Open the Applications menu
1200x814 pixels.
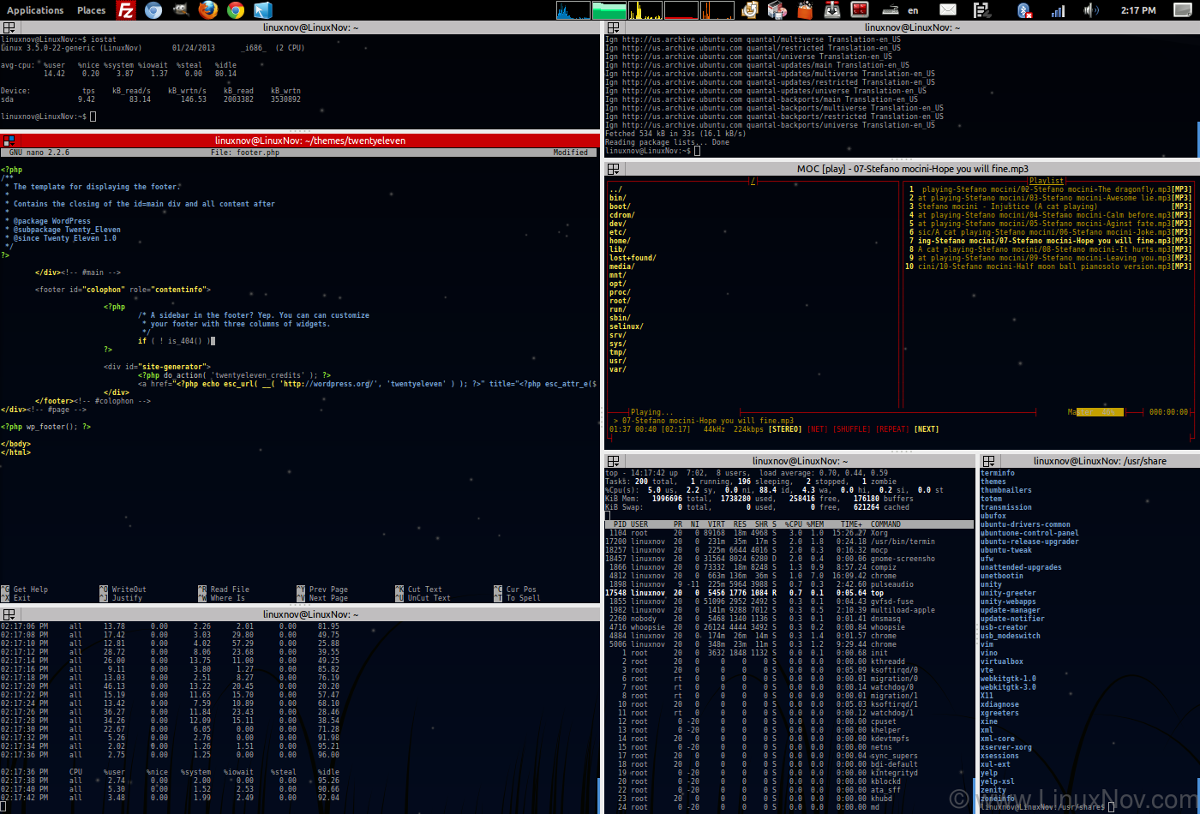coord(35,10)
